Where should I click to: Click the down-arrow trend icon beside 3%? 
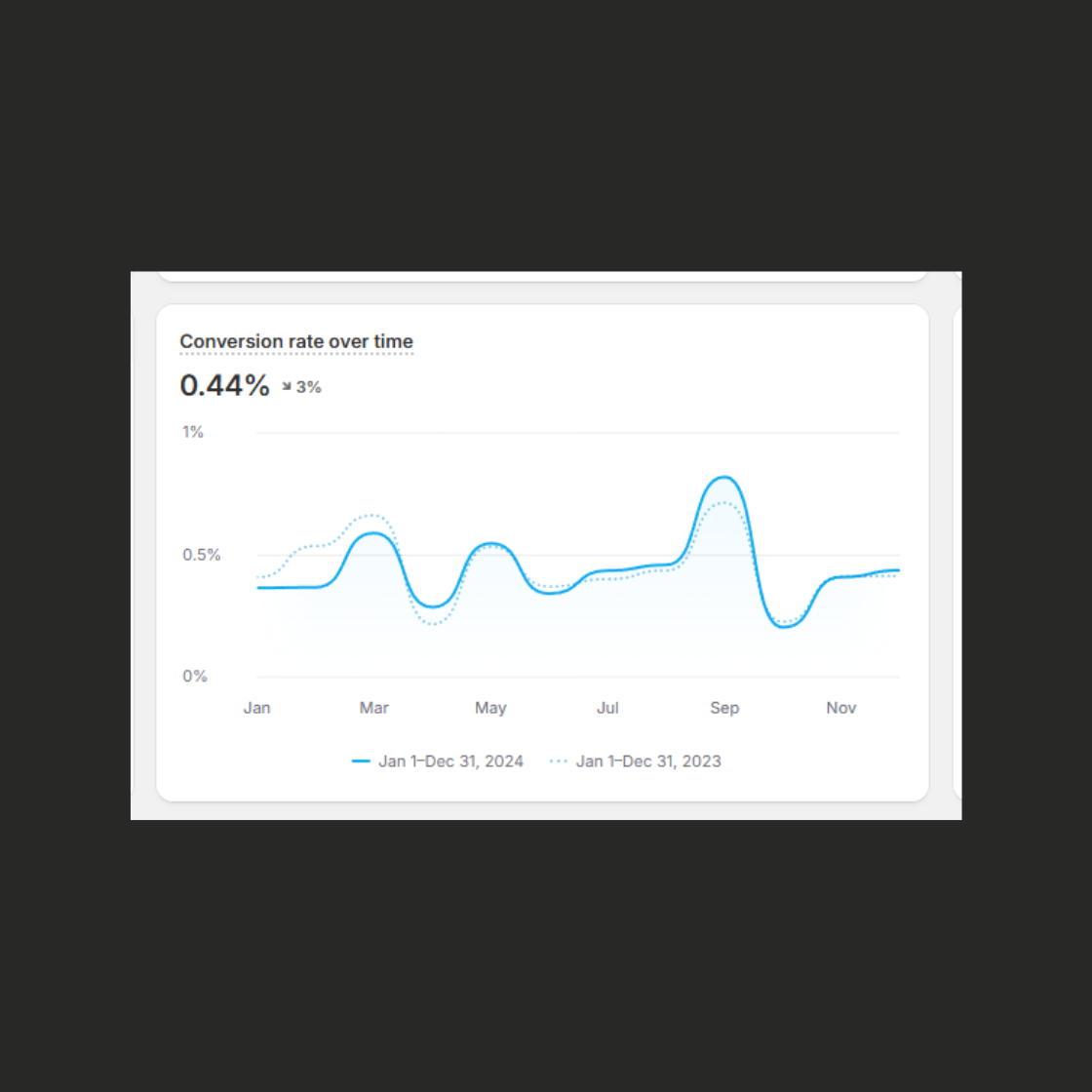coord(287,386)
